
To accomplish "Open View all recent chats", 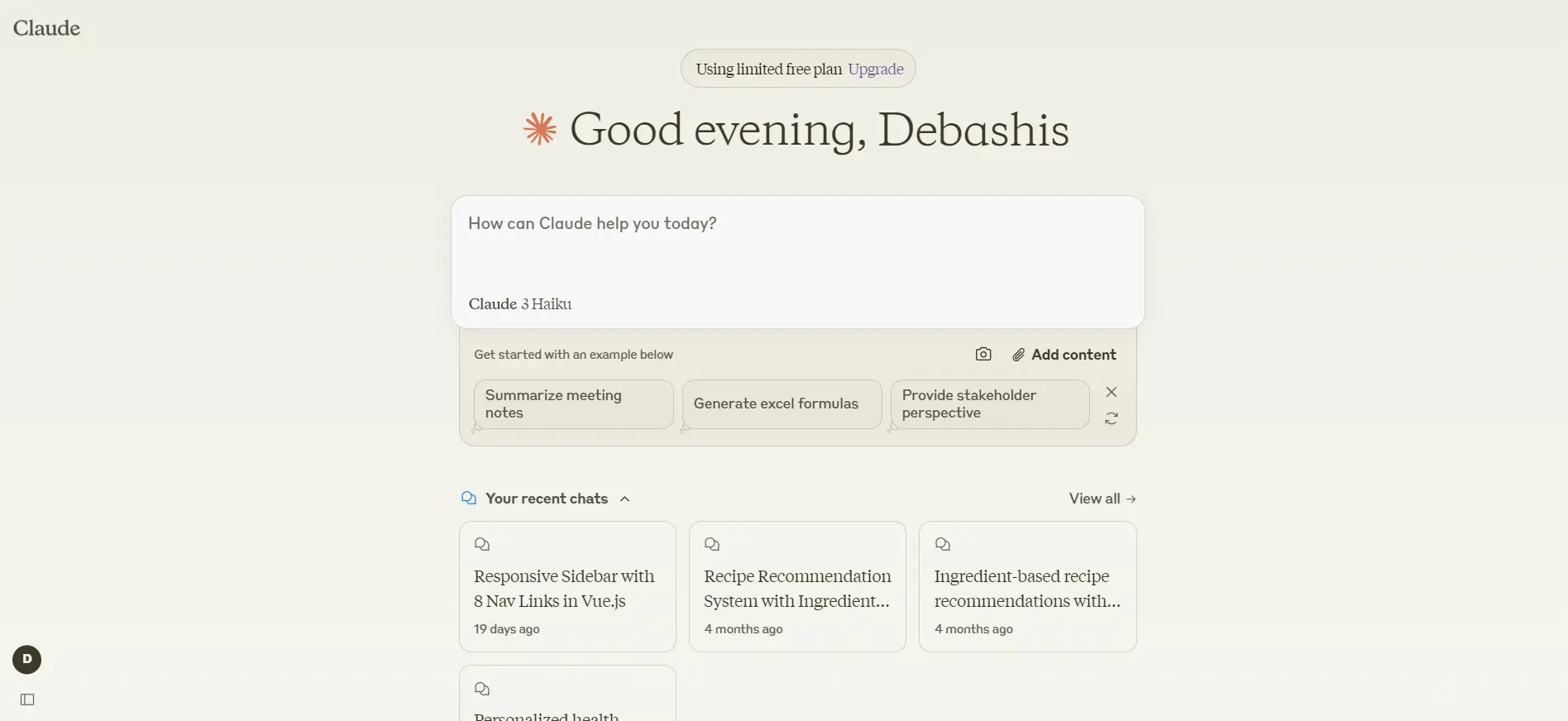I will coord(1102,499).
